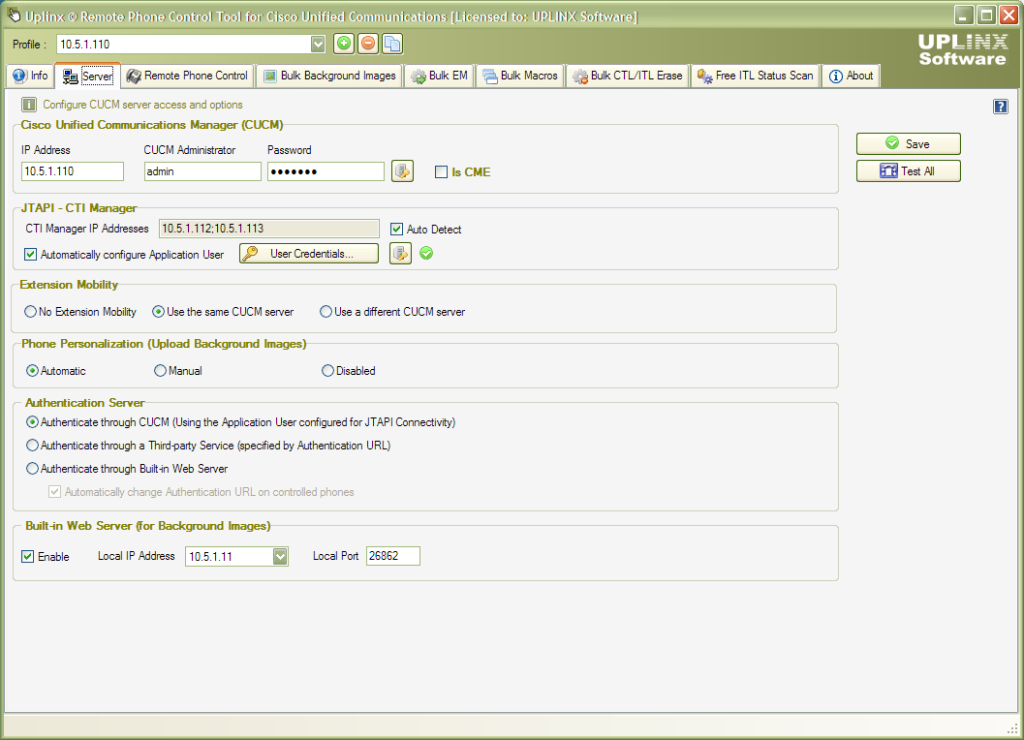This screenshot has width=1024, height=740.
Task: Click the Save button
Action: click(907, 143)
